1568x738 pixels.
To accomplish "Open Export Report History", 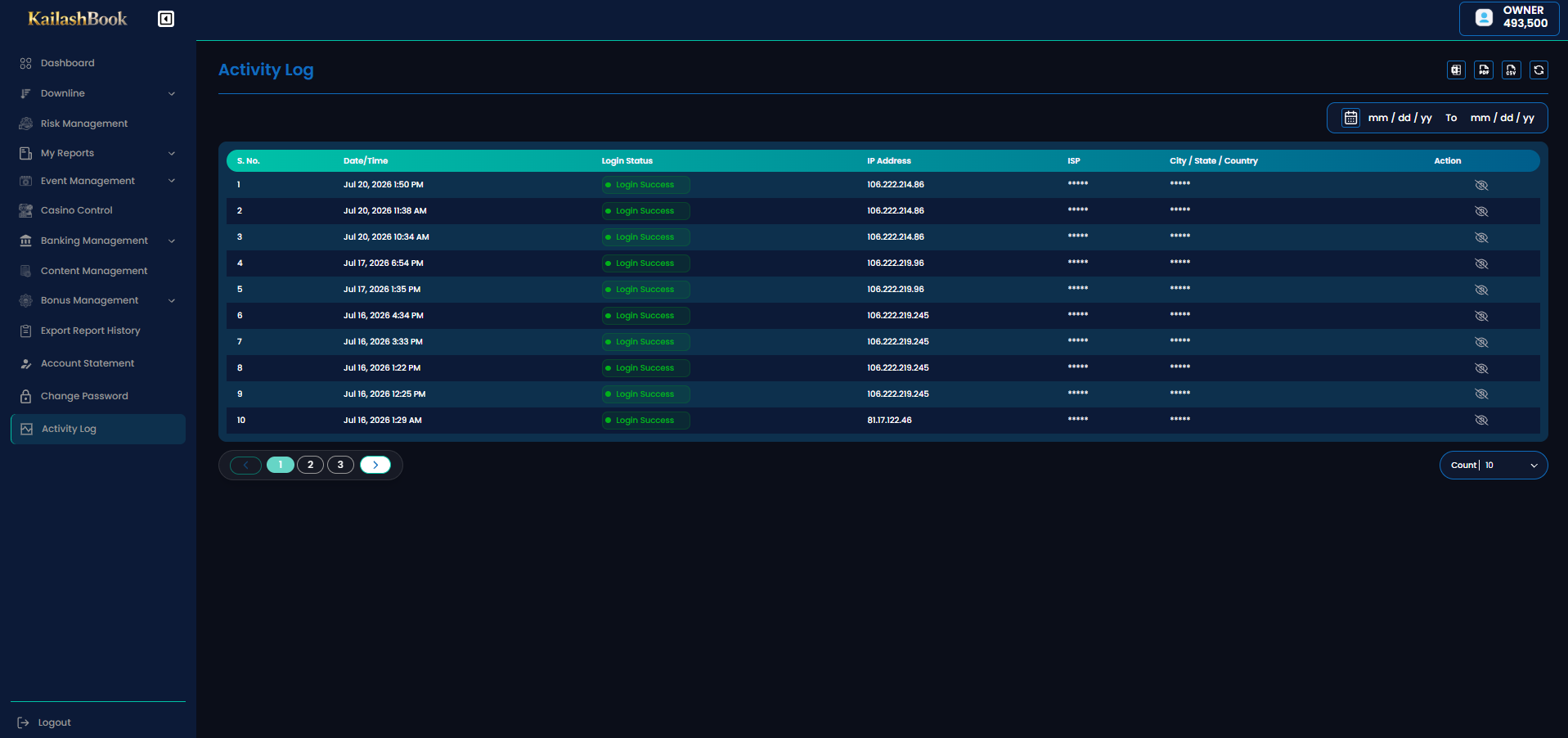I will coord(91,331).
